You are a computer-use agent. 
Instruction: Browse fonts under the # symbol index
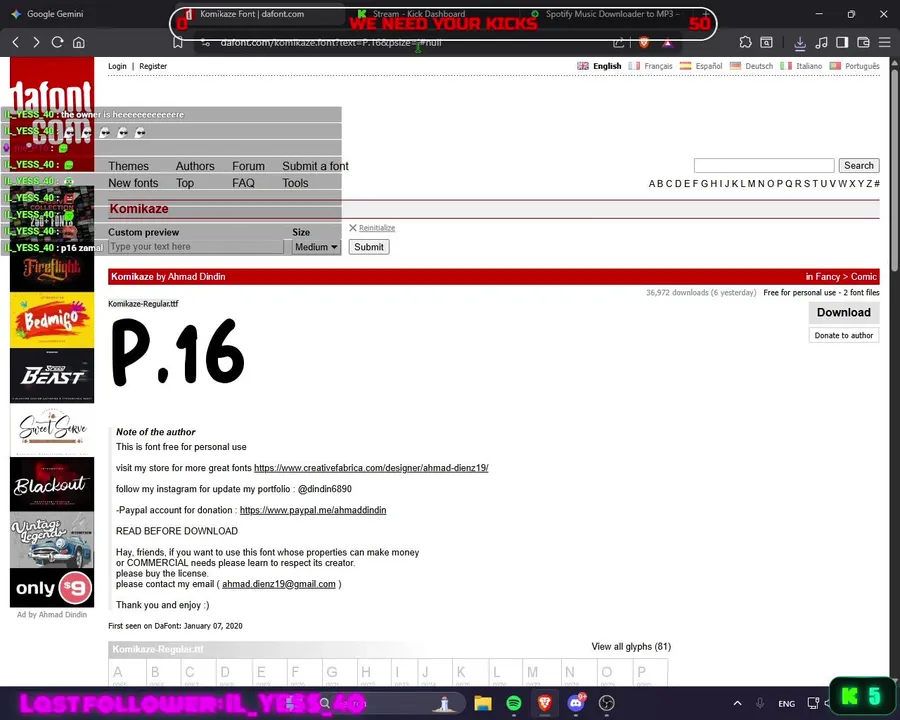876,184
